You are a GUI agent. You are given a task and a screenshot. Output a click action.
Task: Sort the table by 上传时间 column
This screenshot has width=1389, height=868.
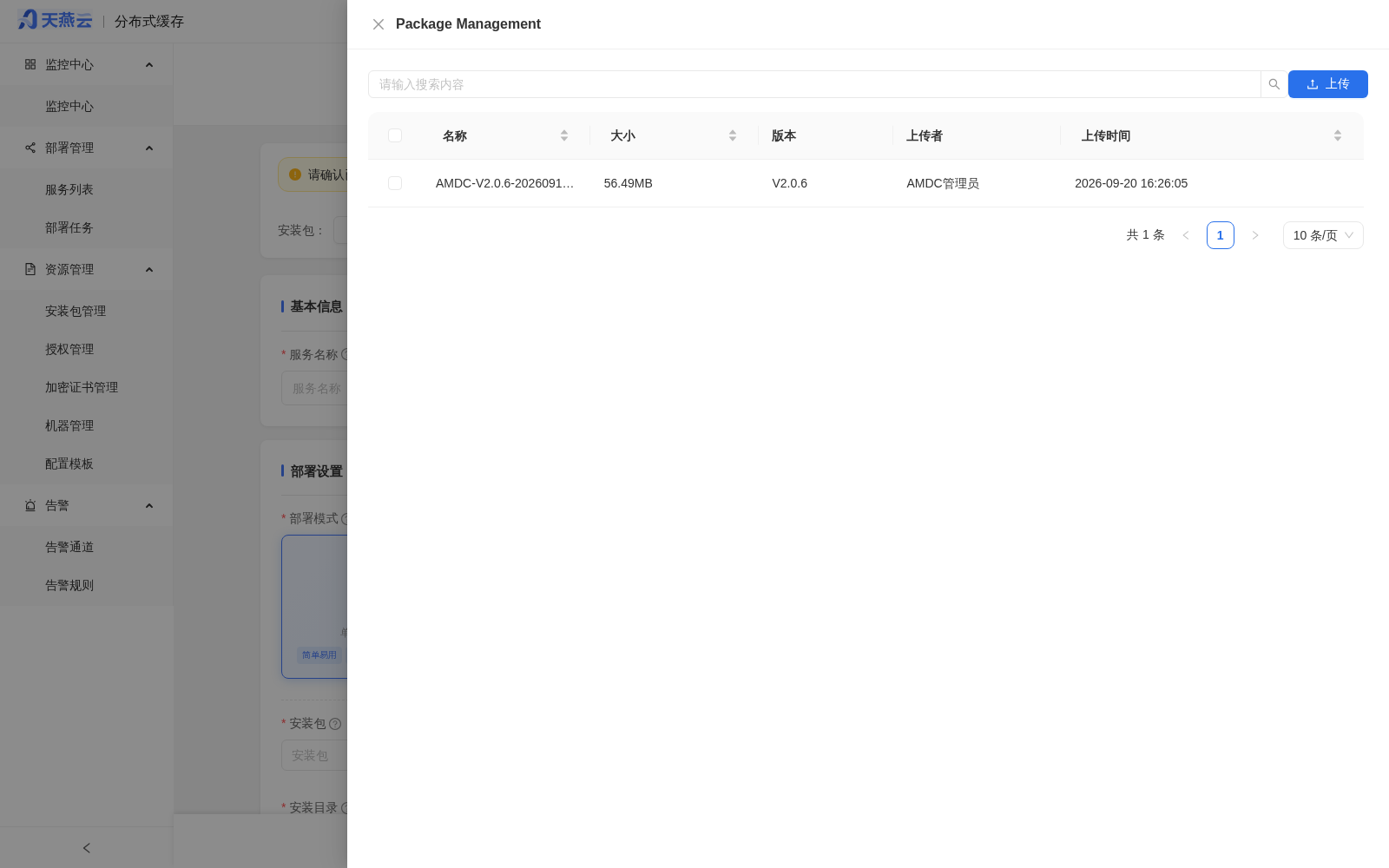(1338, 135)
